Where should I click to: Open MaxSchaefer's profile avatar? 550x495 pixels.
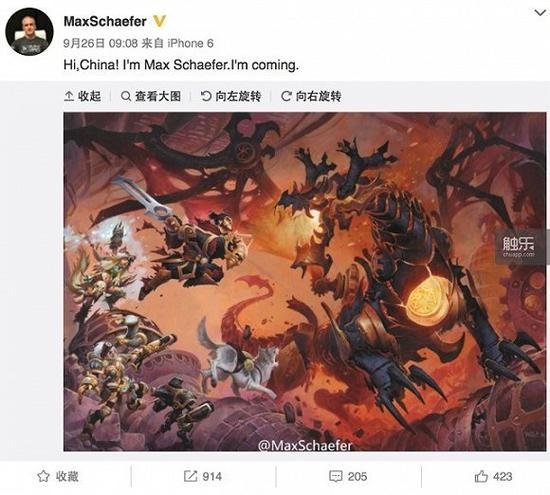coord(29,32)
